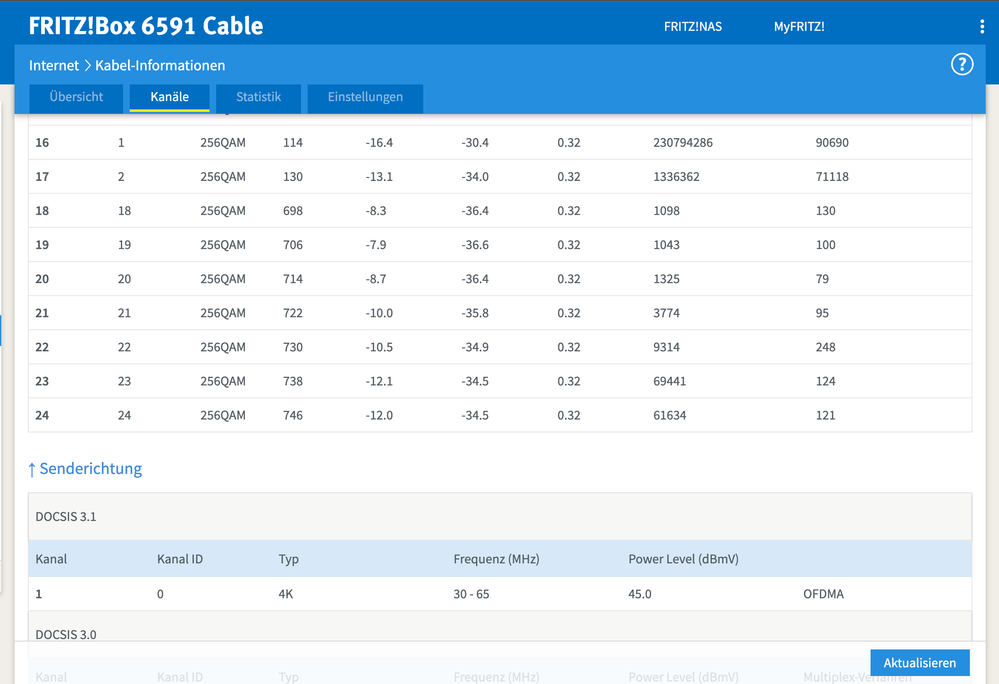Viewport: 999px width, 684px height.
Task: Click power level -8.3 in row 18
Action: pyautogui.click(x=376, y=211)
